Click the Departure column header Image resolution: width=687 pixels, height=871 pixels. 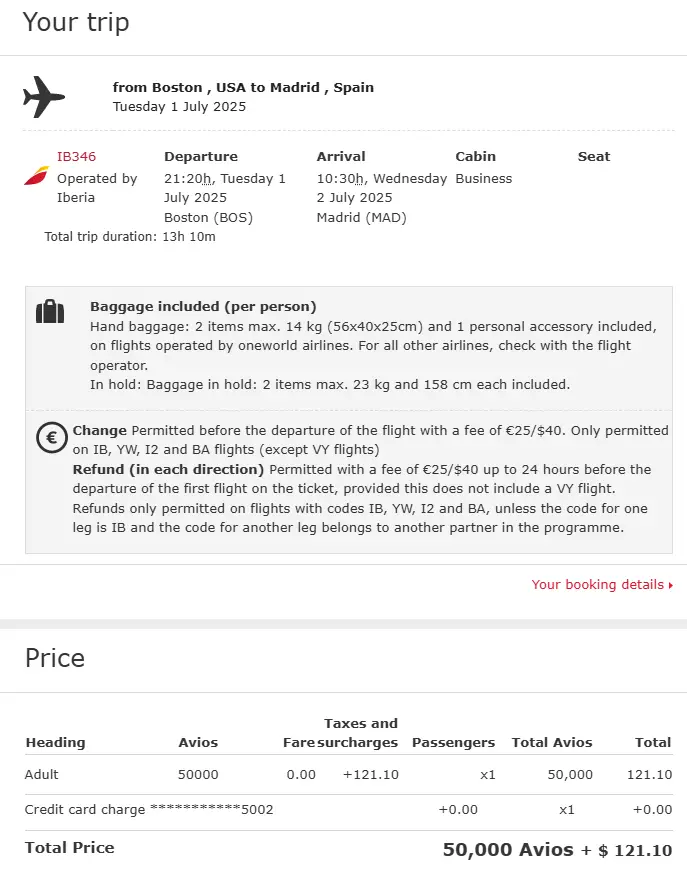point(200,156)
